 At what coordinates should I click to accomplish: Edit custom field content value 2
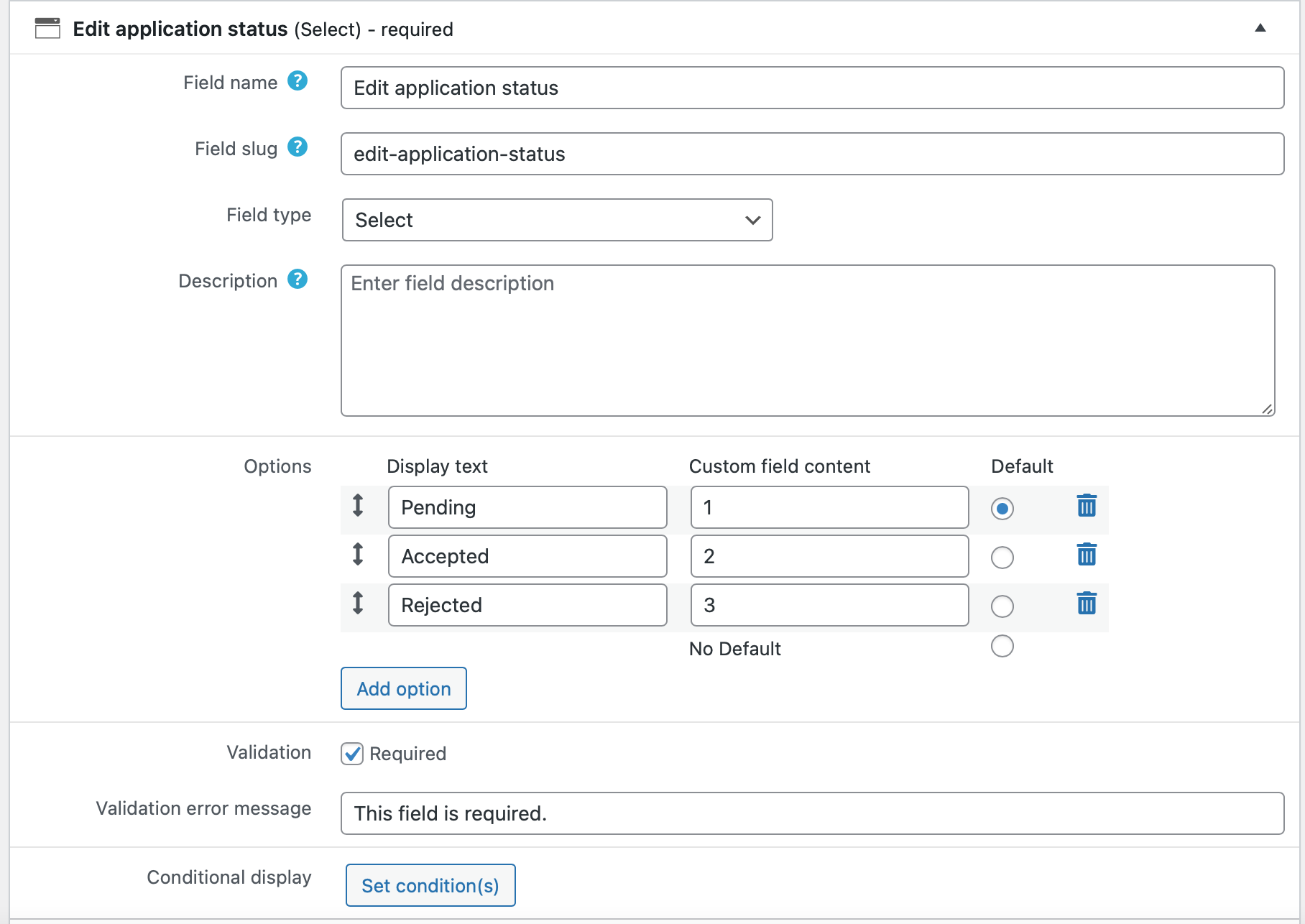pyautogui.click(x=829, y=556)
